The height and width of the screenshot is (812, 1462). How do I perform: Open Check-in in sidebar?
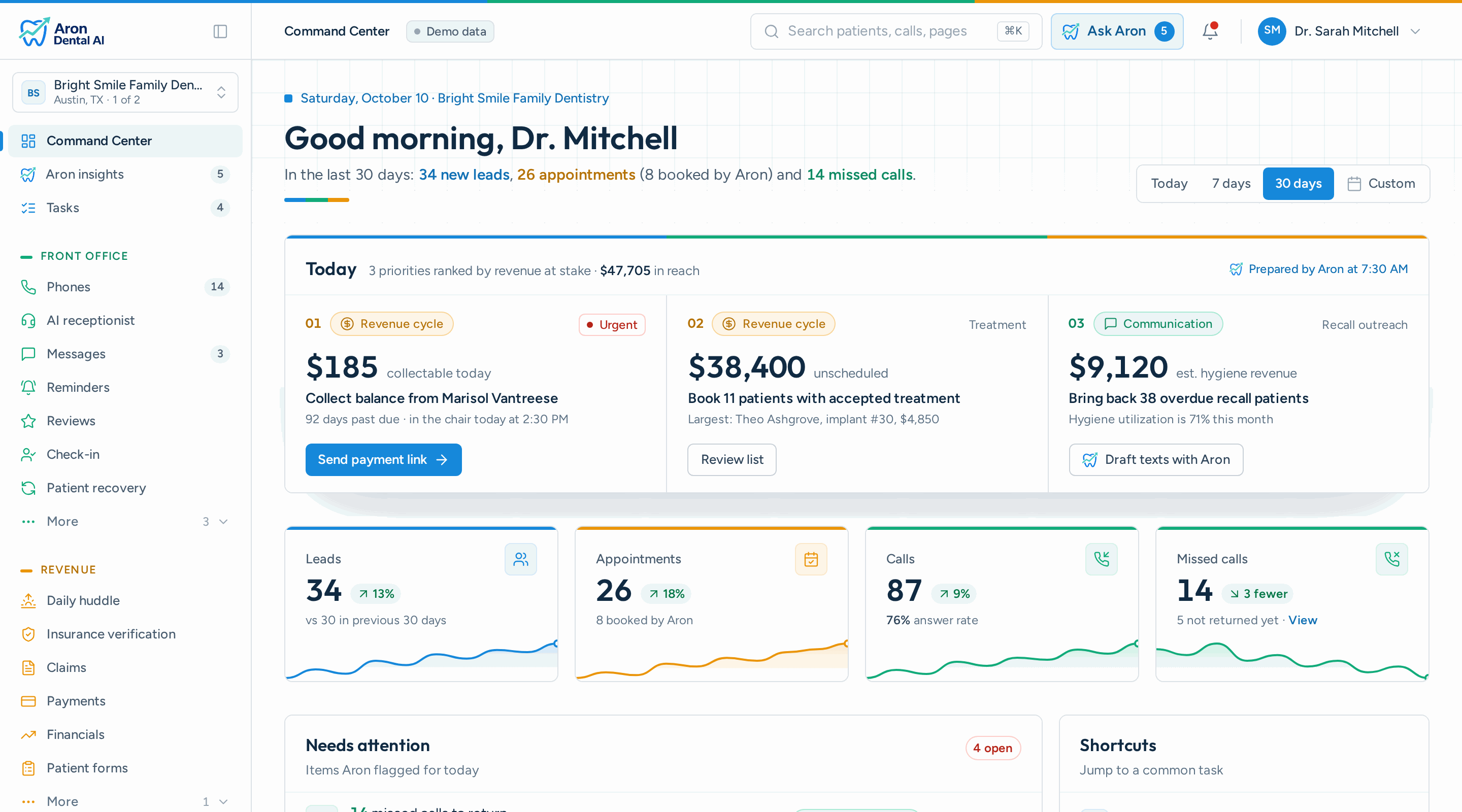point(125,454)
